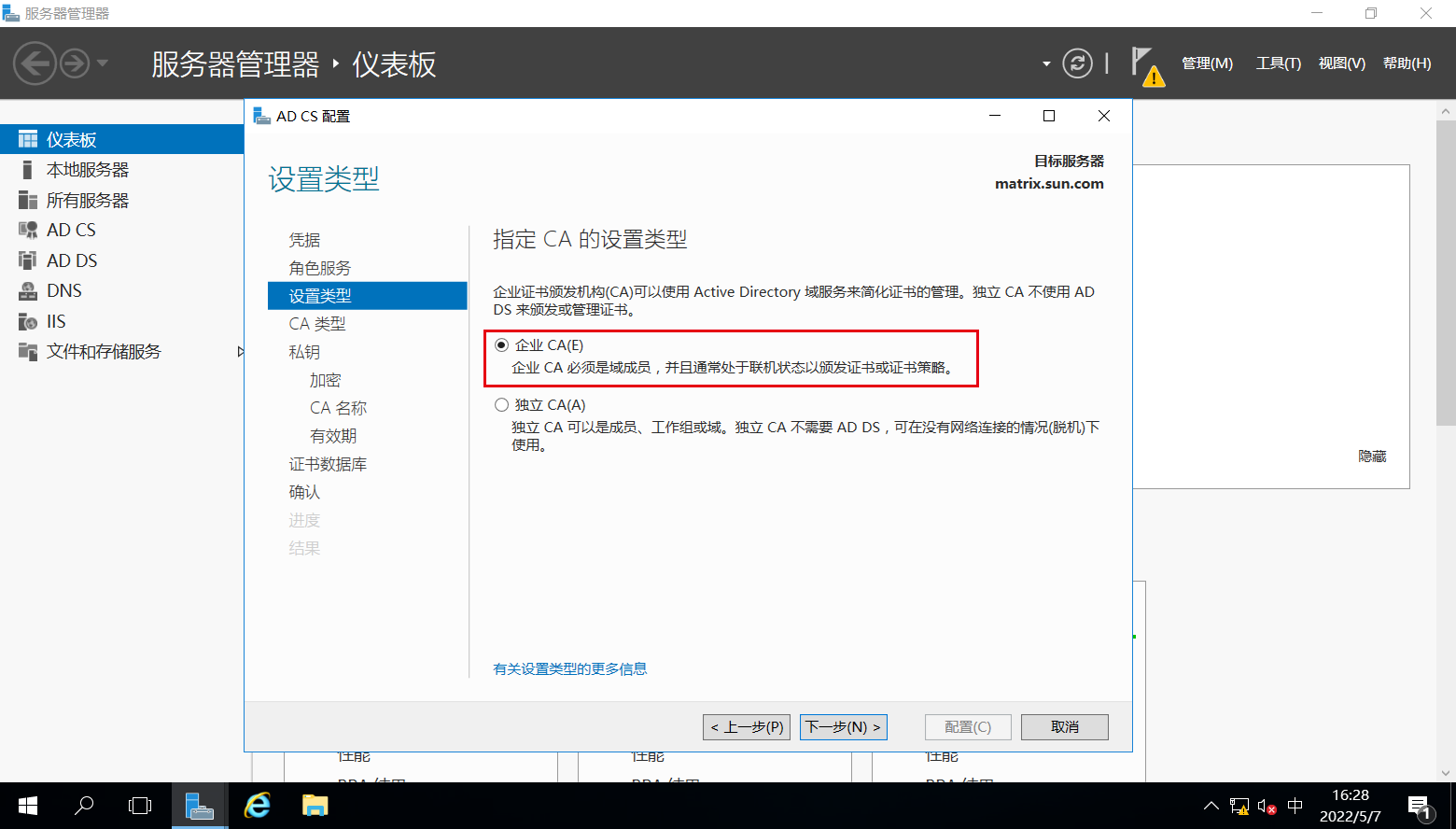This screenshot has width=1456, height=829.
Task: Go to 证书数据库 step in wizard
Action: [x=328, y=464]
